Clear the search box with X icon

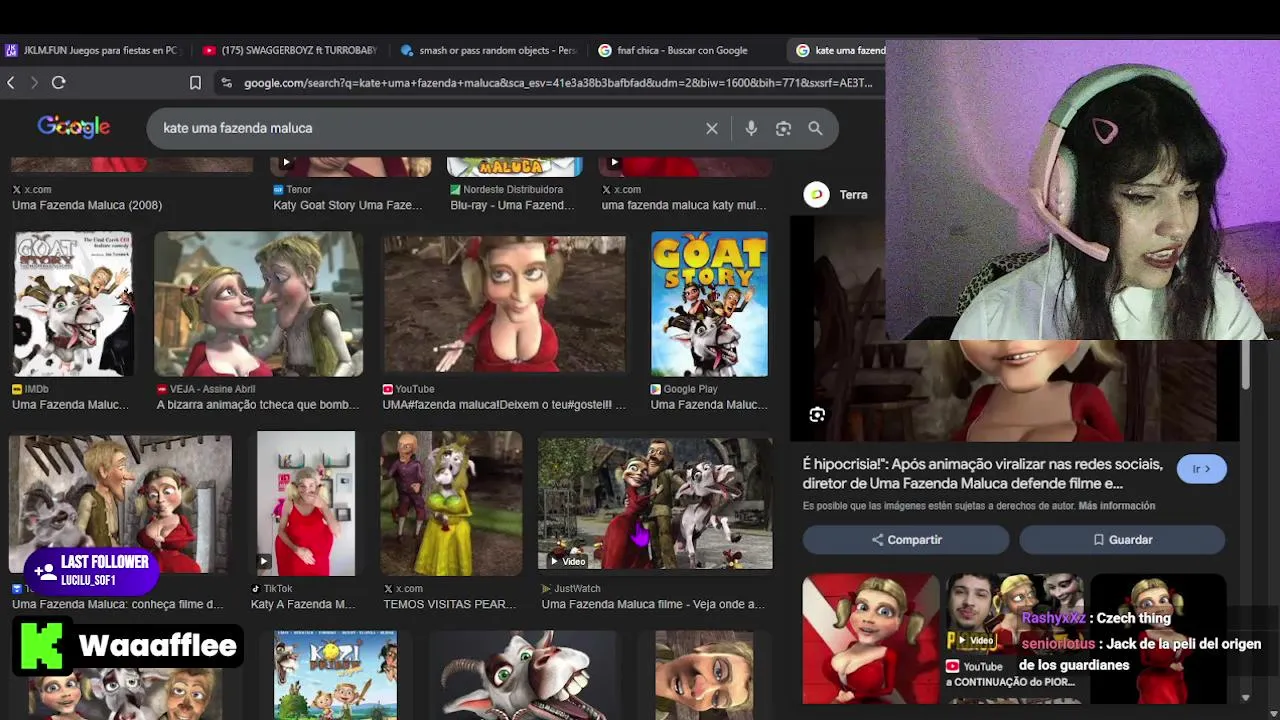pos(712,128)
